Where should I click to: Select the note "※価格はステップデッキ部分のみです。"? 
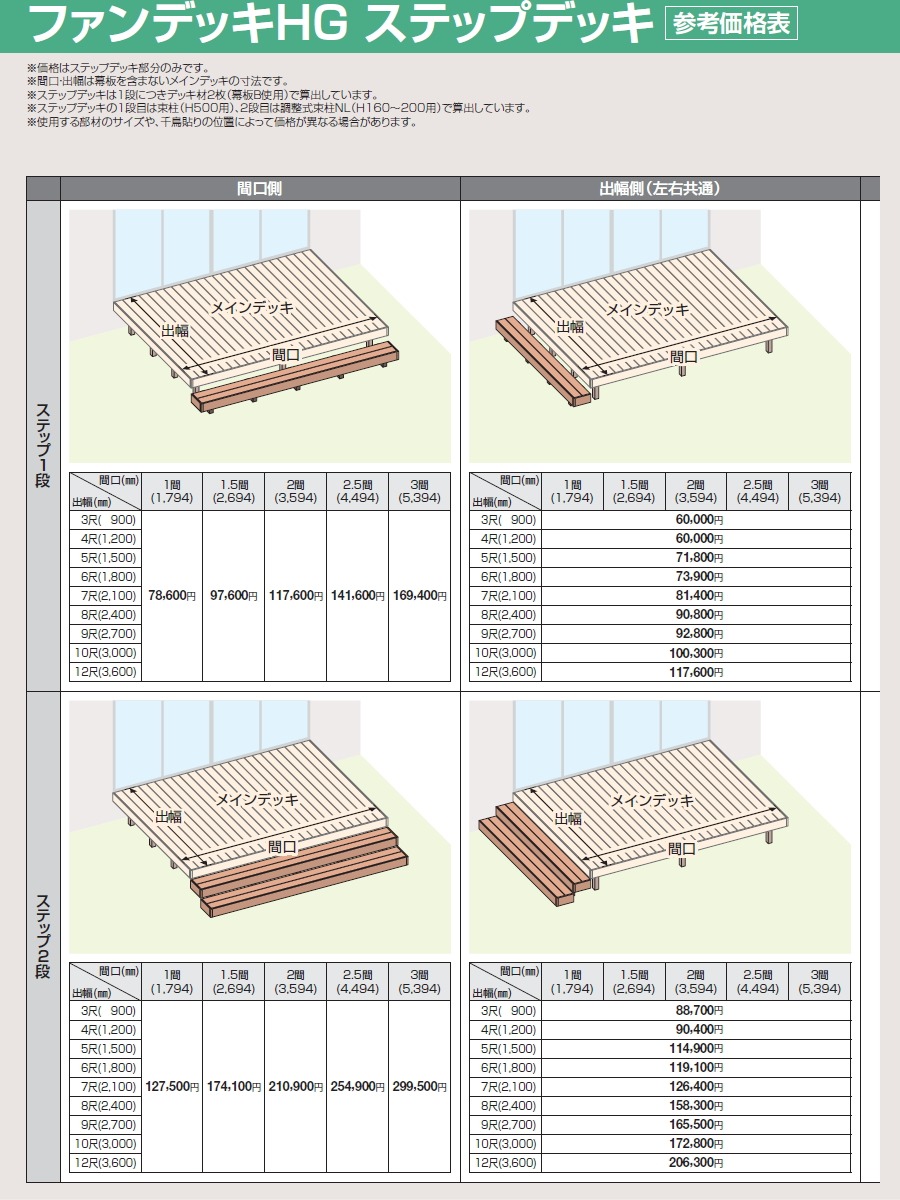[118, 68]
